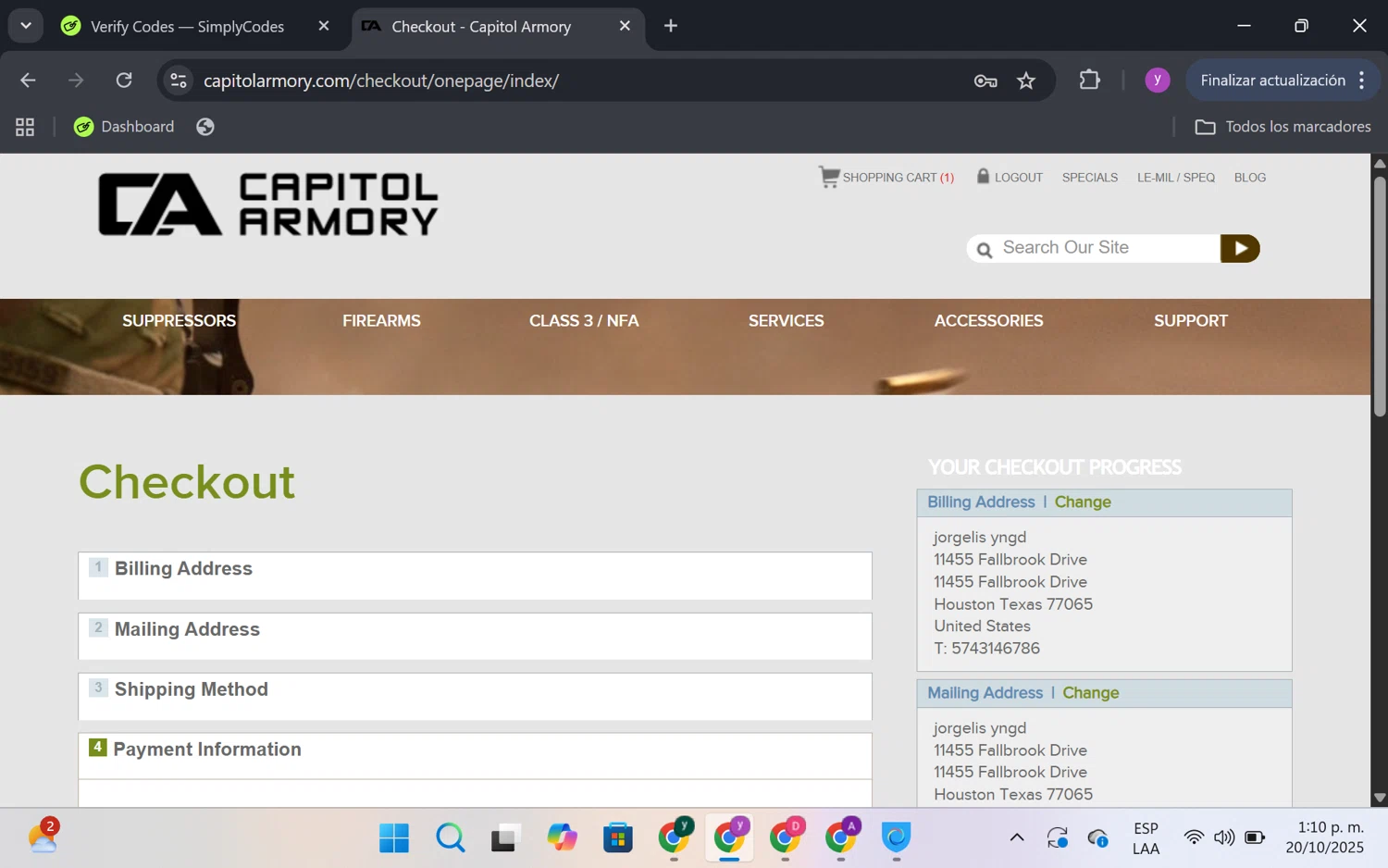The image size is (1388, 868).
Task: Open the volume speaker tray icon
Action: [1224, 837]
